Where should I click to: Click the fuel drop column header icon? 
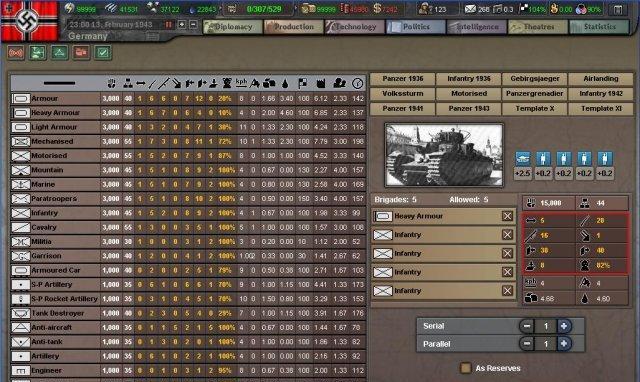coord(285,84)
